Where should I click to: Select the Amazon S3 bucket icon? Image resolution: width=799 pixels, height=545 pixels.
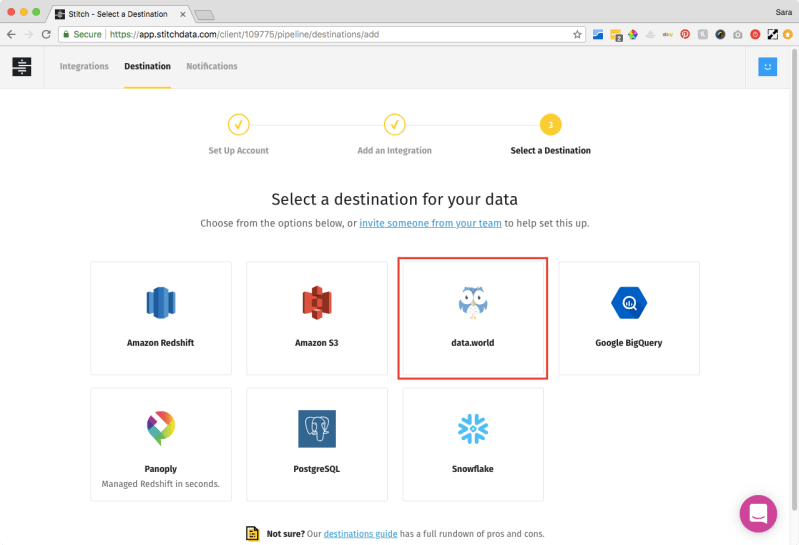click(x=317, y=303)
